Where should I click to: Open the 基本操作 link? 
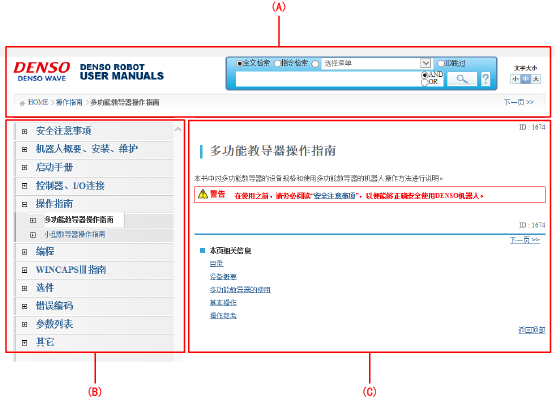223,303
